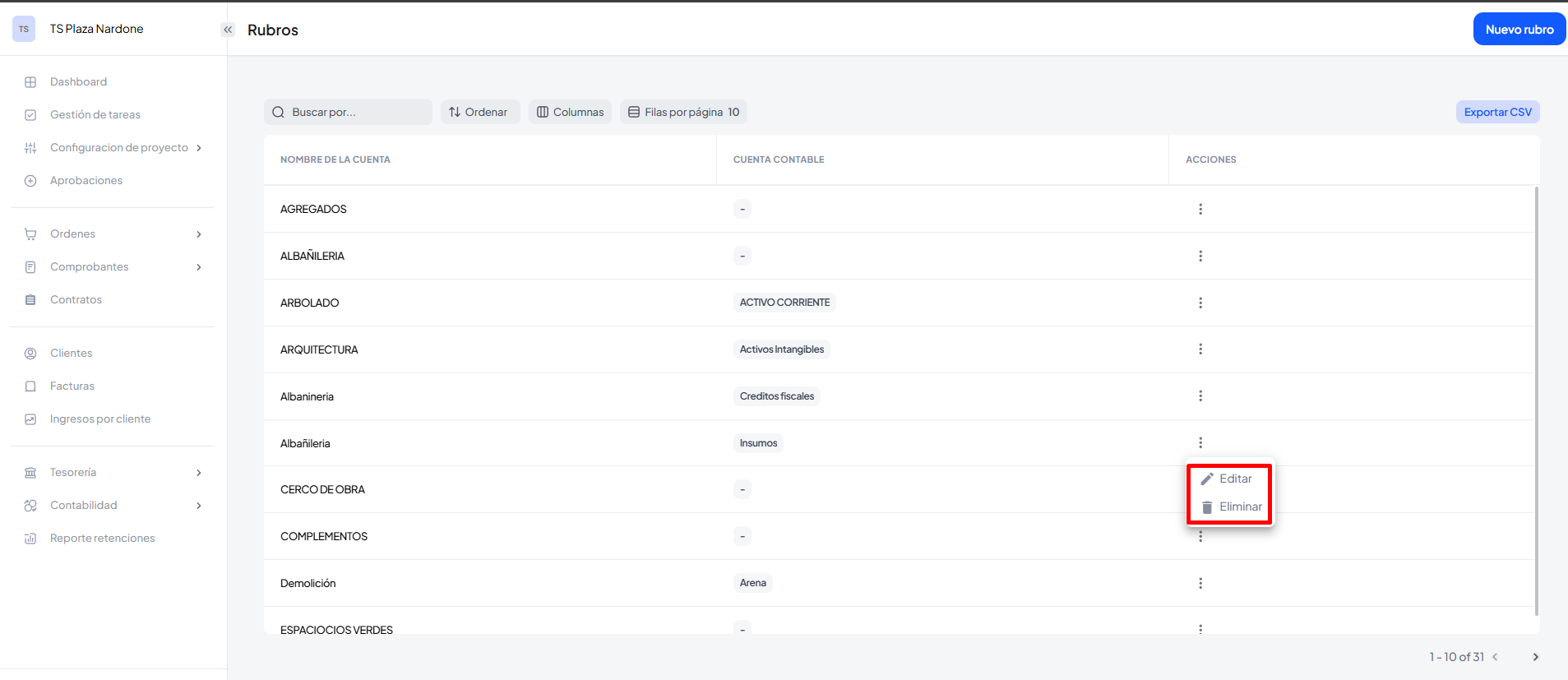Open Filas por página dropdown
This screenshot has height=680, width=1568.
[683, 112]
